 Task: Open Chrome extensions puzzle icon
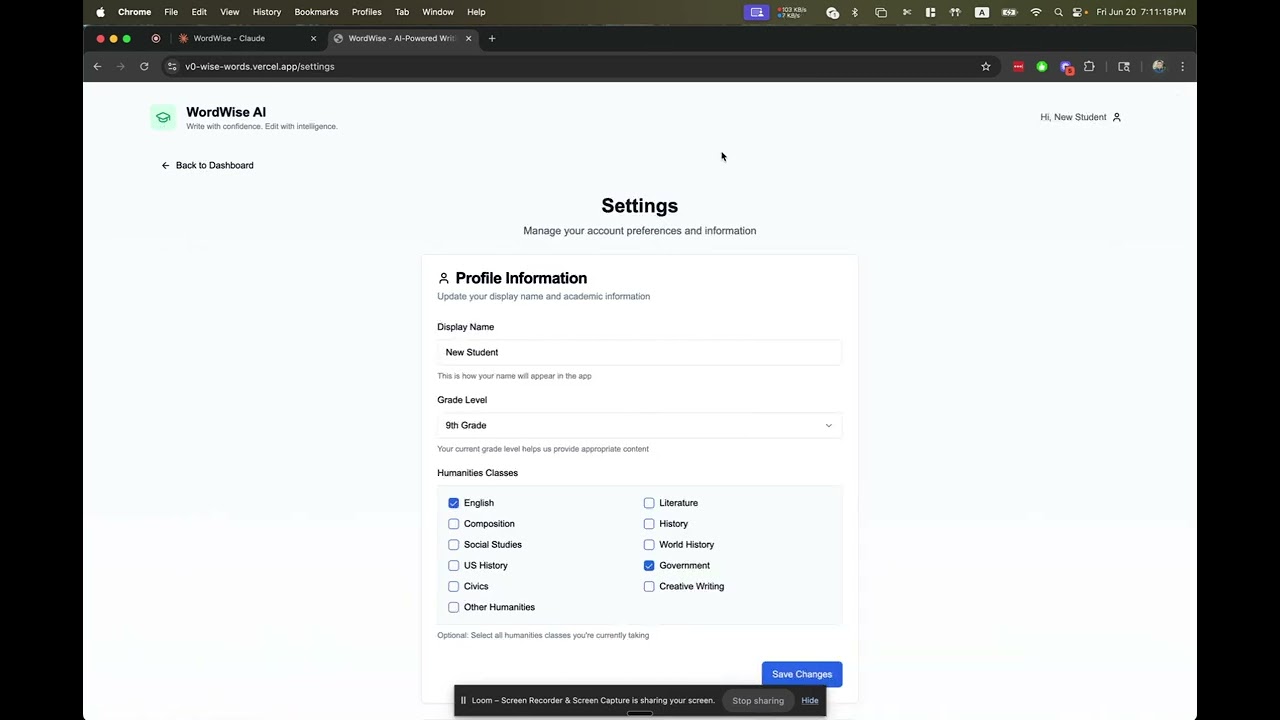tap(1089, 66)
